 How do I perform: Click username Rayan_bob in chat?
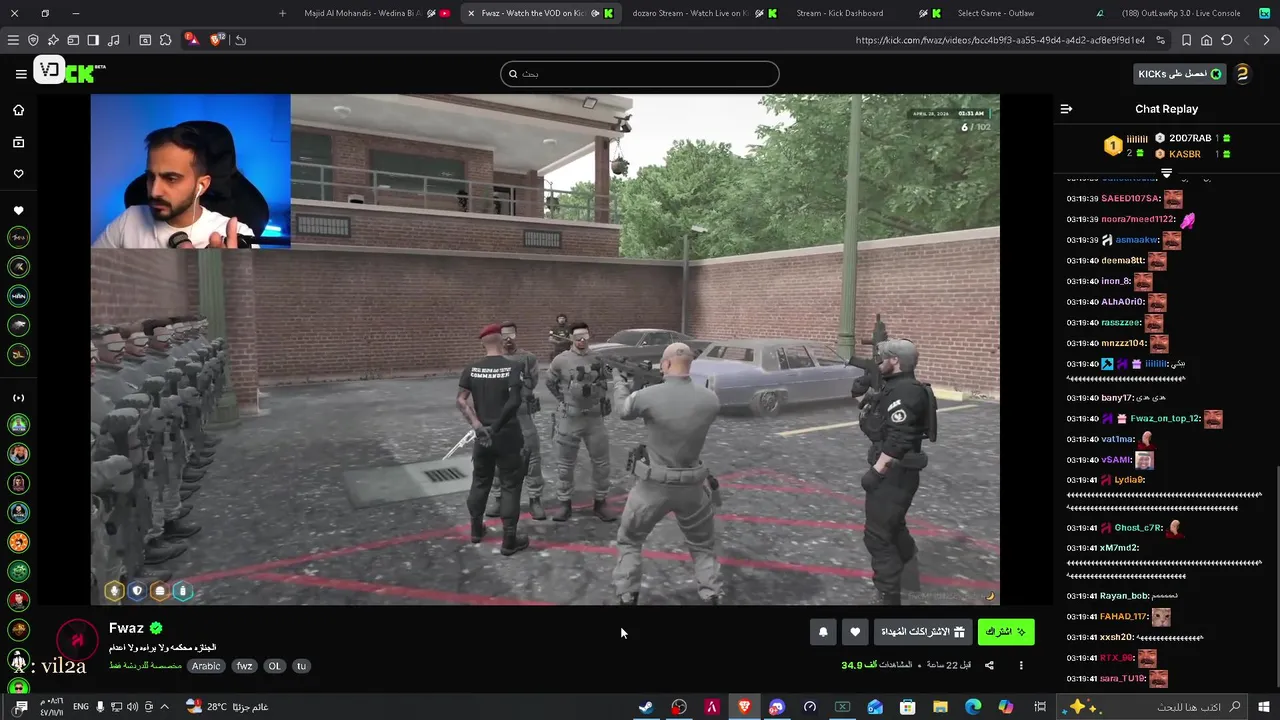coord(1124,596)
